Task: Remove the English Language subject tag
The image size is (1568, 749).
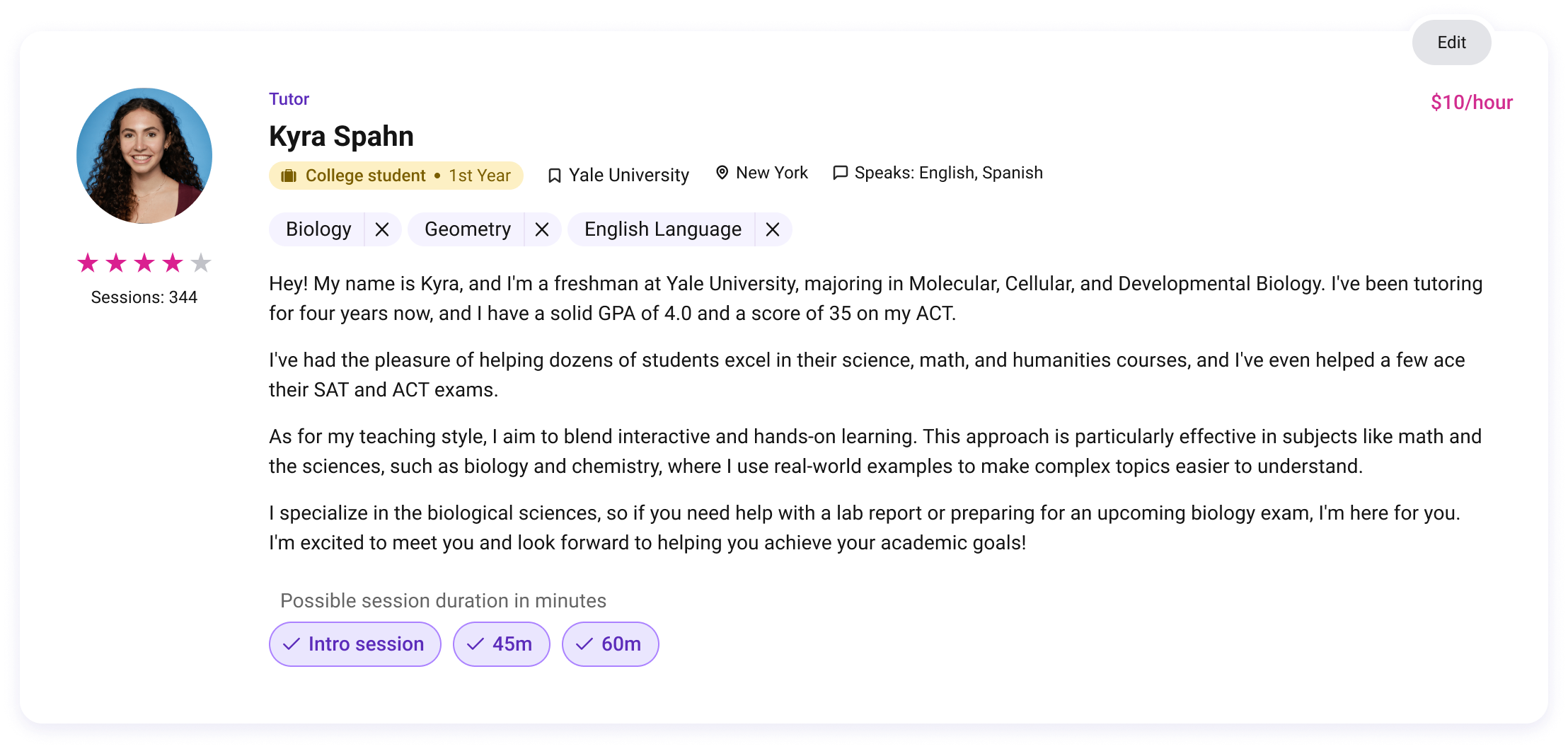Action: pyautogui.click(x=772, y=229)
